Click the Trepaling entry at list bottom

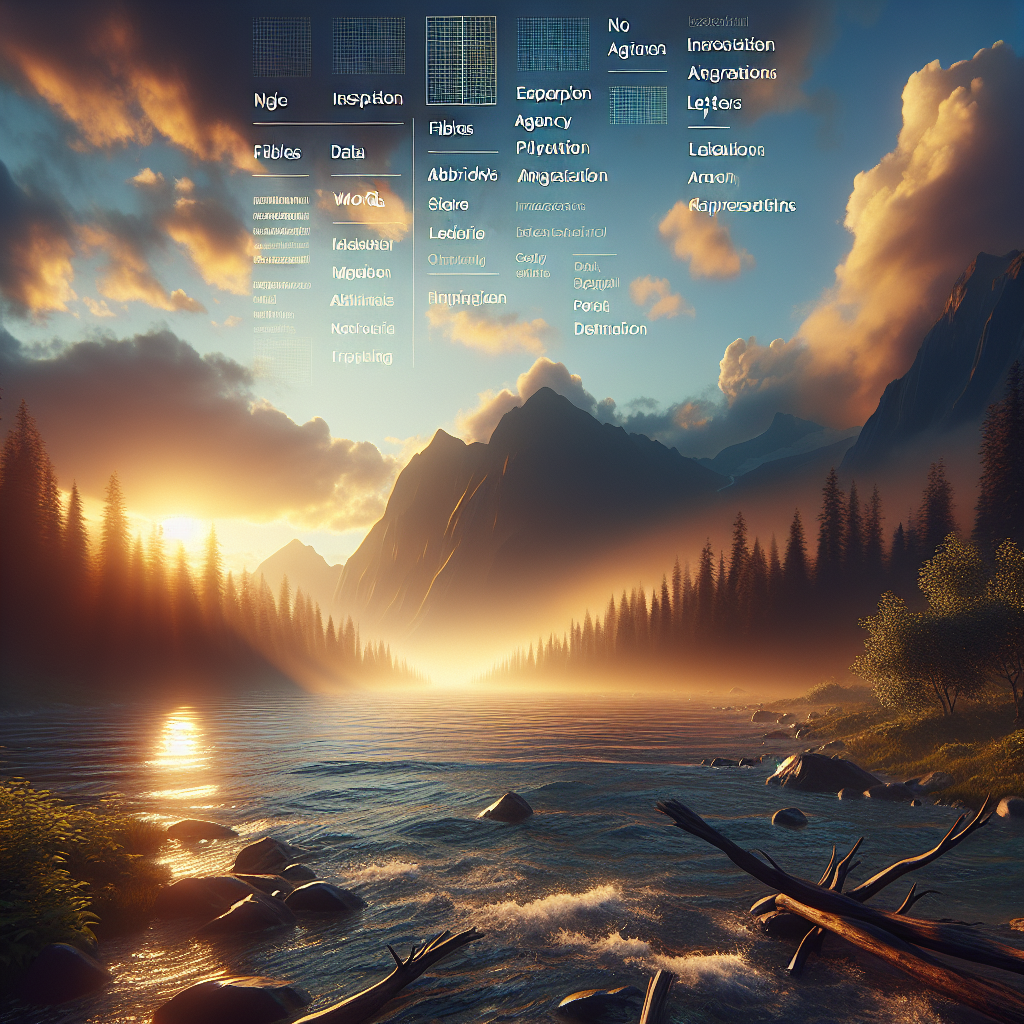tap(361, 357)
